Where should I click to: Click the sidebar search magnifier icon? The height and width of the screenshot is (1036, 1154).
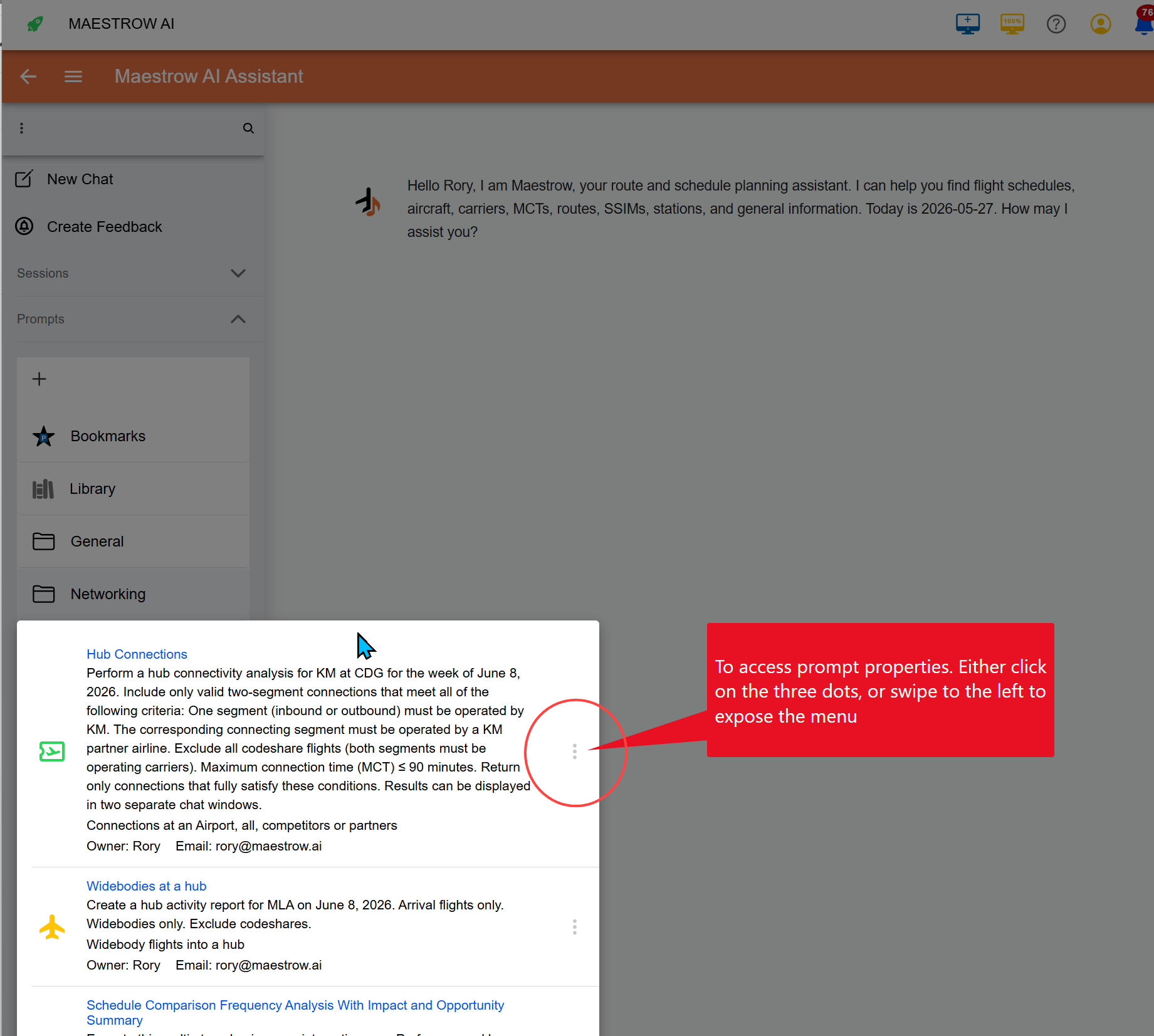pyautogui.click(x=248, y=128)
